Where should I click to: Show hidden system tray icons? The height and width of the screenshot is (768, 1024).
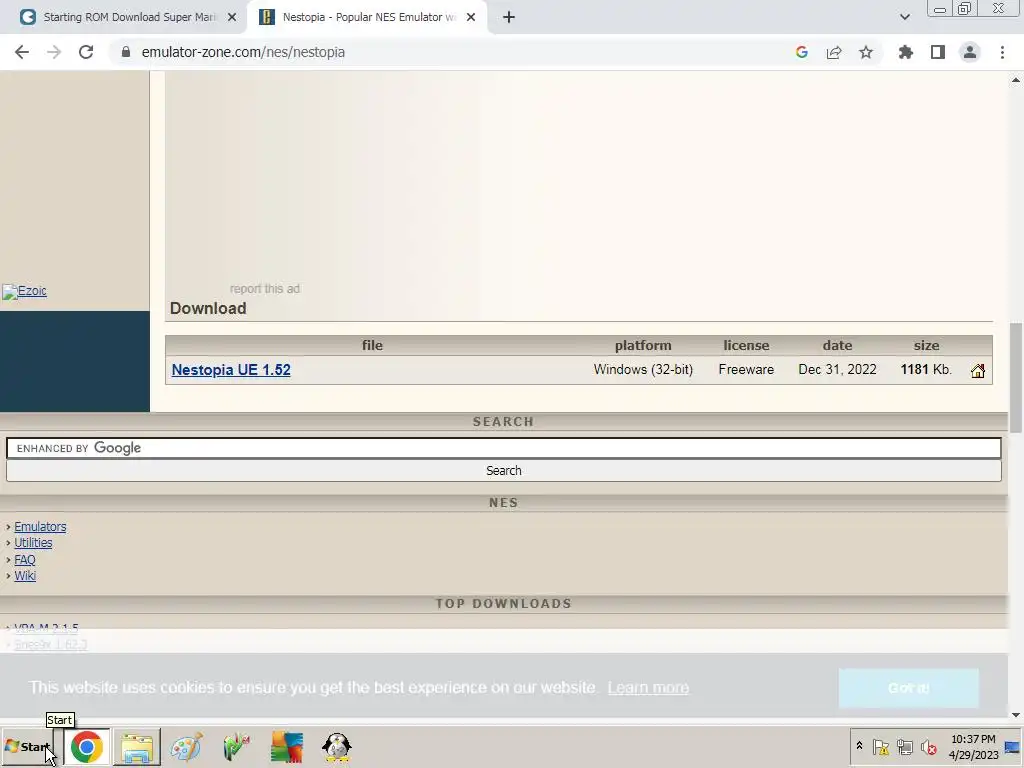[859, 746]
